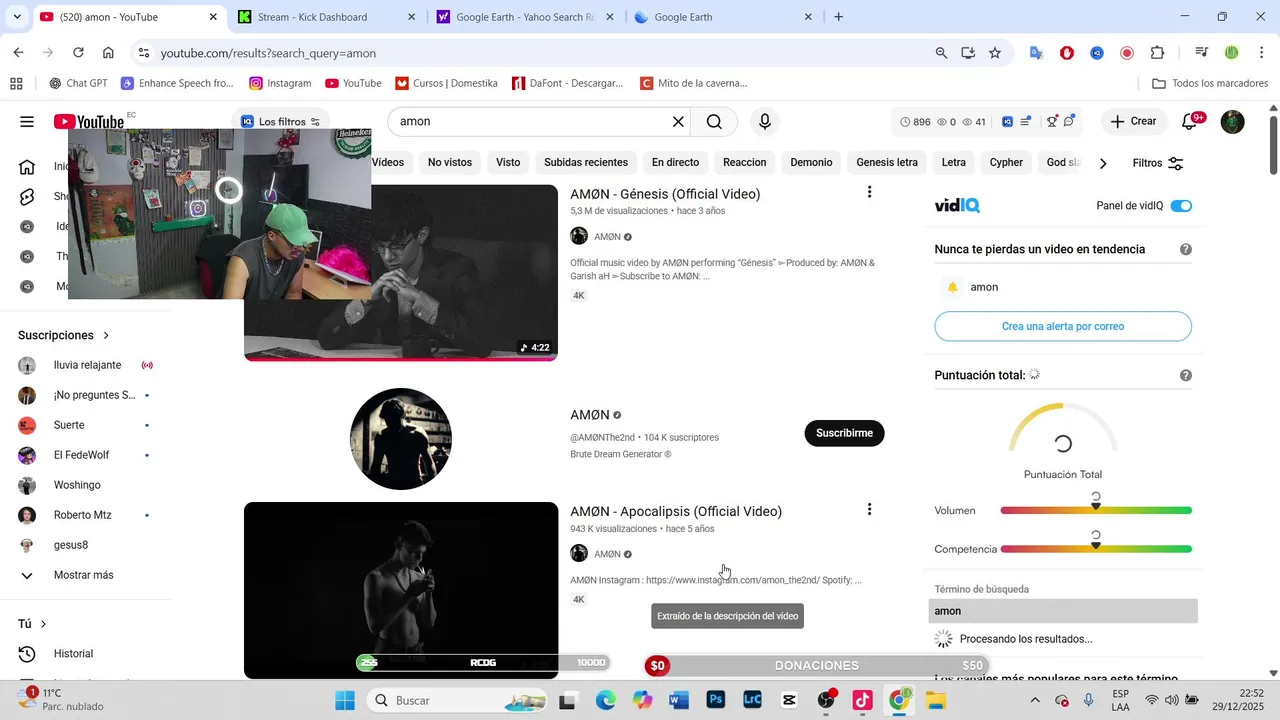Open the vidIQ list icon in header
This screenshot has width=1280, height=720.
[1026, 122]
